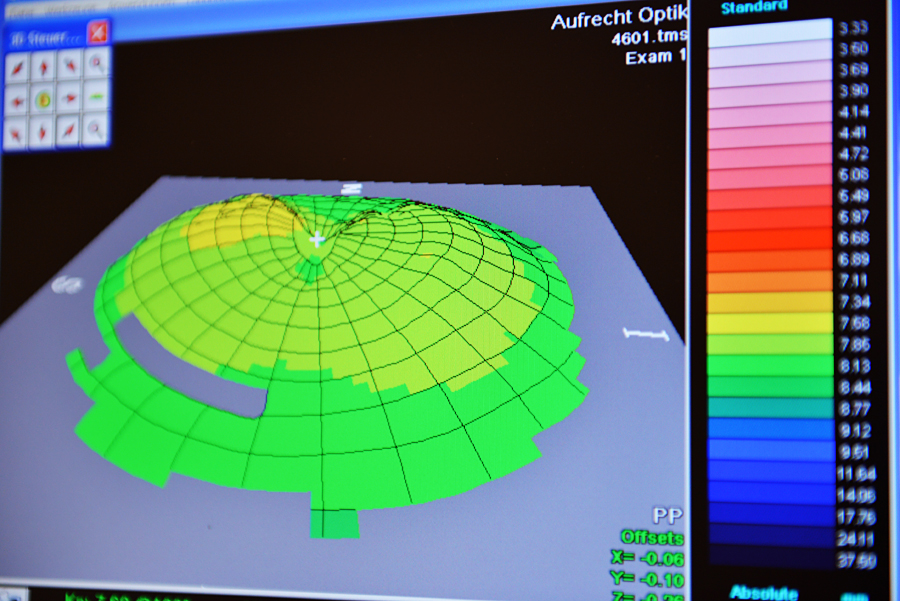This screenshot has width=900, height=601.
Task: Rotate the 3D map with the left arrow
Action: pyautogui.click(x=18, y=100)
